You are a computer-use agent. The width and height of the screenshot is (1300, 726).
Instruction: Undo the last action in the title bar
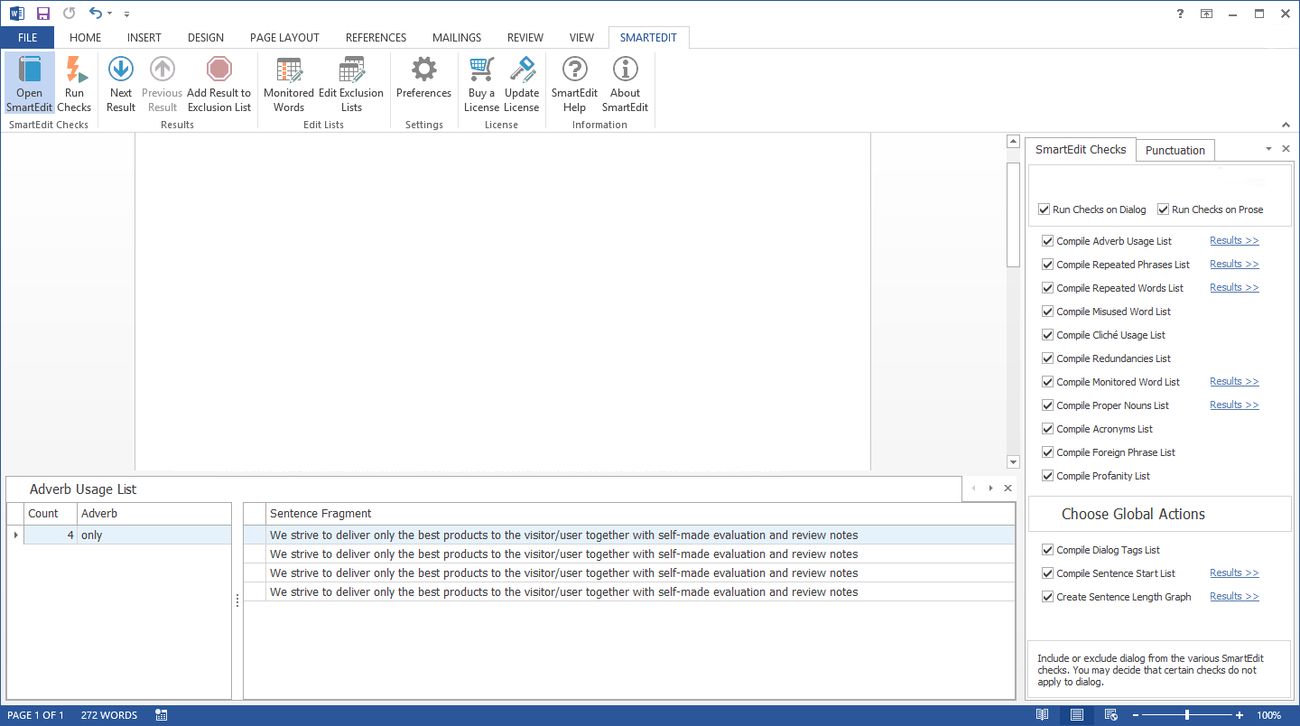(95, 13)
